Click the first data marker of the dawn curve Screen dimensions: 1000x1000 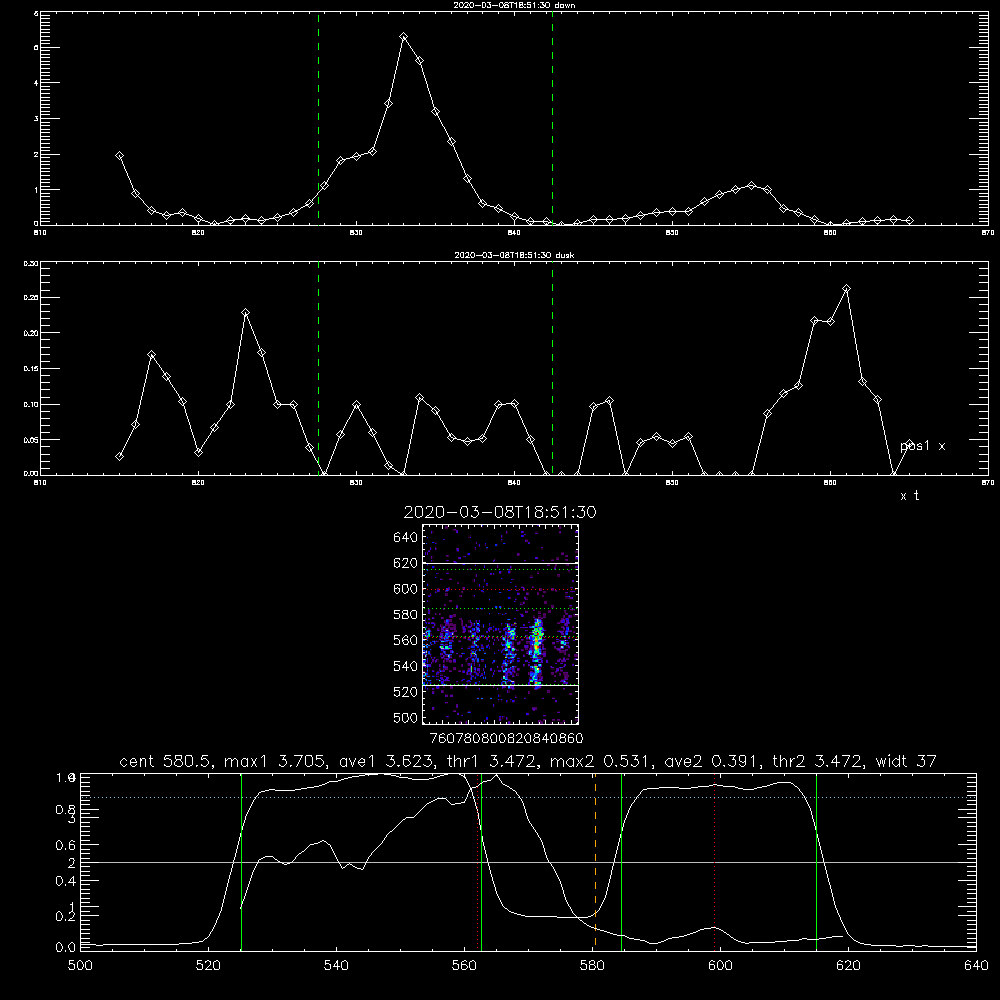pos(119,156)
